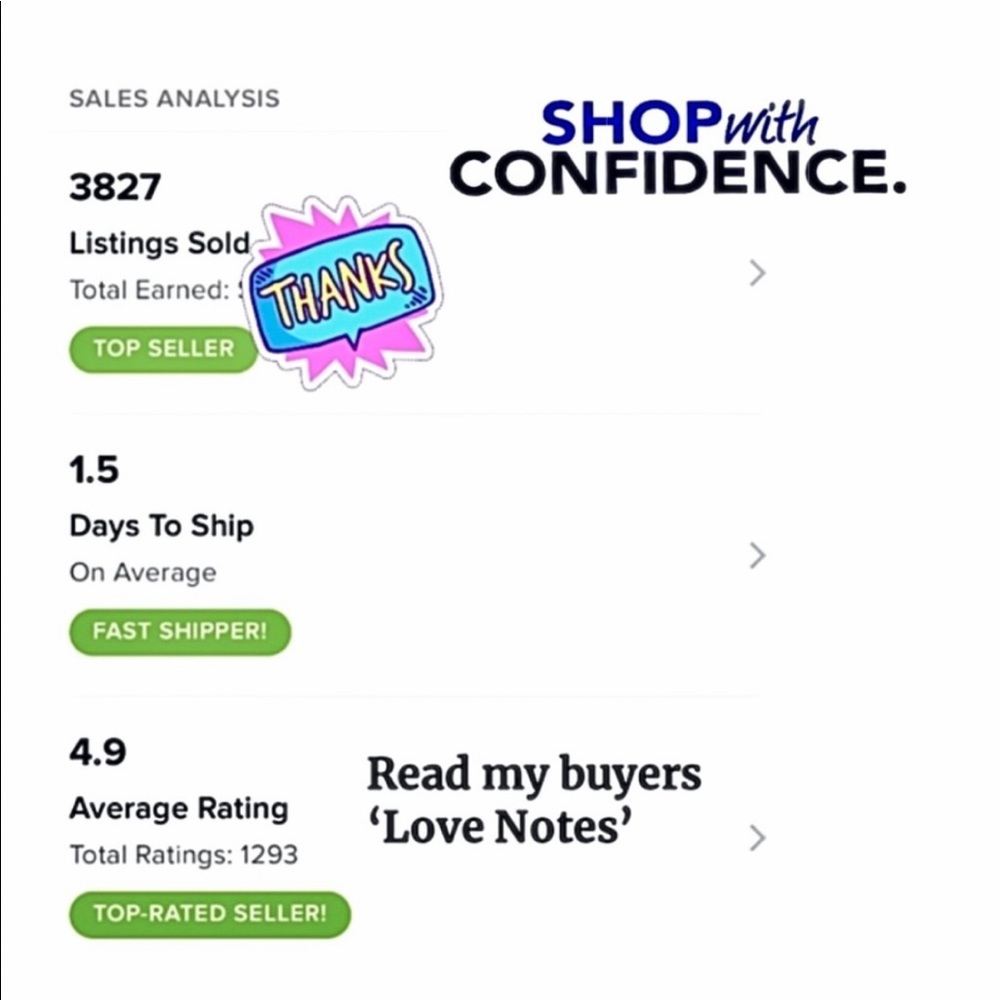Click the Average Rating label
The height and width of the screenshot is (1000, 1000).
(x=179, y=809)
